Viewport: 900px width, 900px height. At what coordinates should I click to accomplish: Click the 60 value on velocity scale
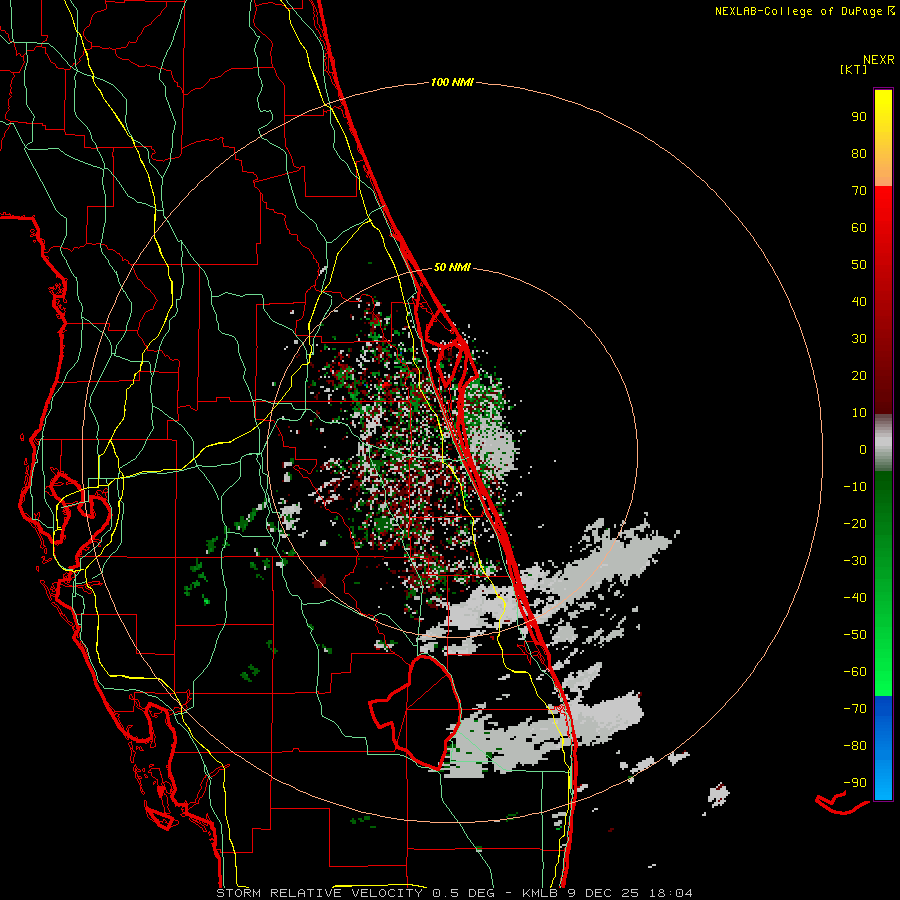(x=859, y=228)
